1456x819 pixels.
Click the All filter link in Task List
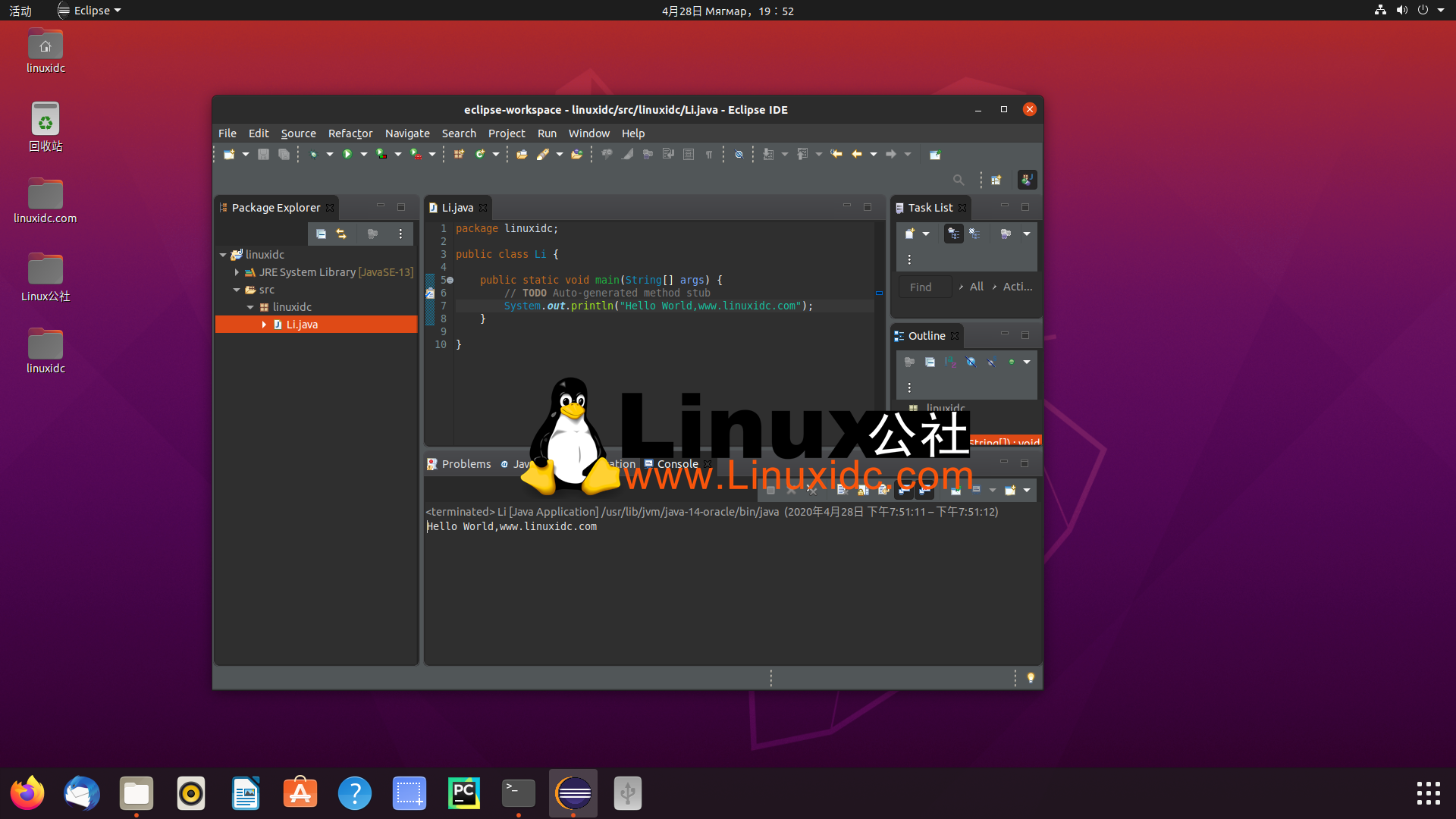pyautogui.click(x=977, y=287)
